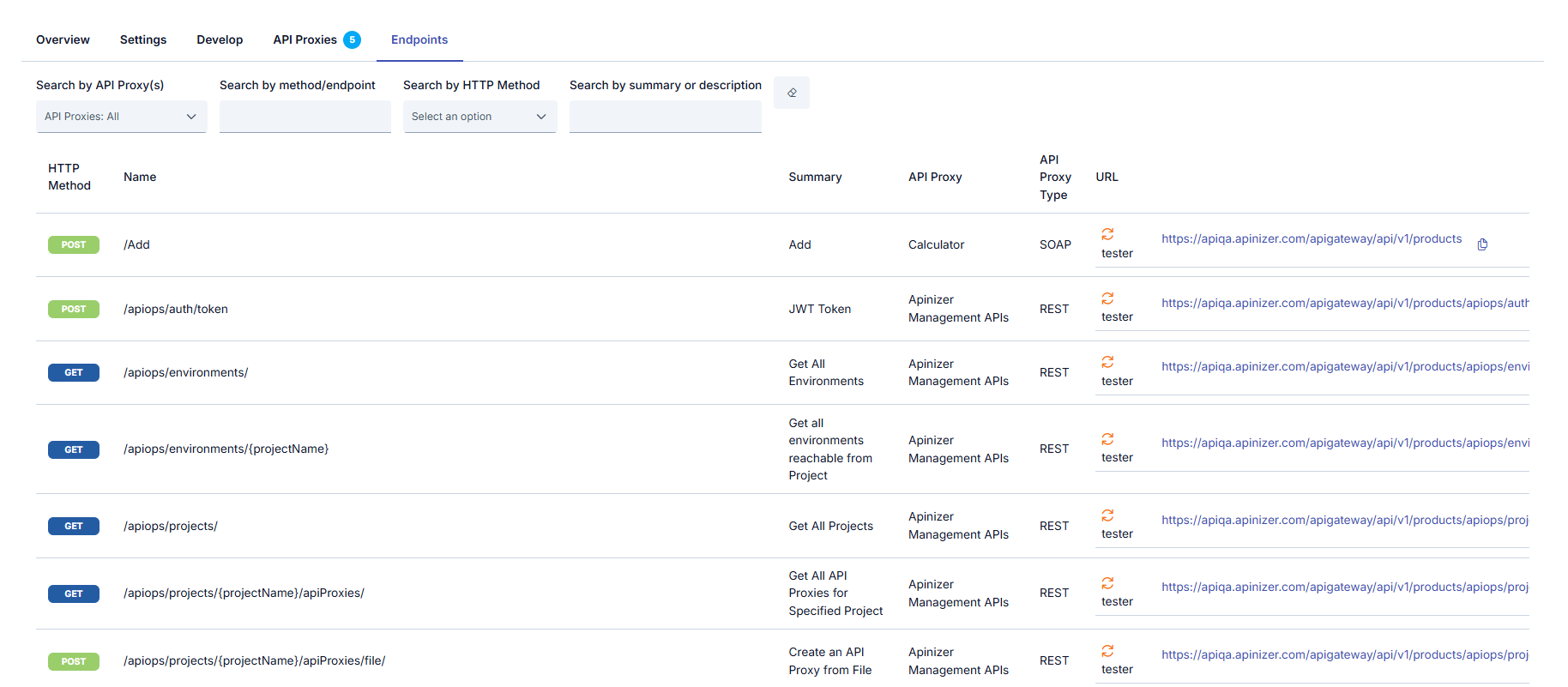Switch to the Overview tab
The width and height of the screenshot is (1568, 687).
coord(63,39)
